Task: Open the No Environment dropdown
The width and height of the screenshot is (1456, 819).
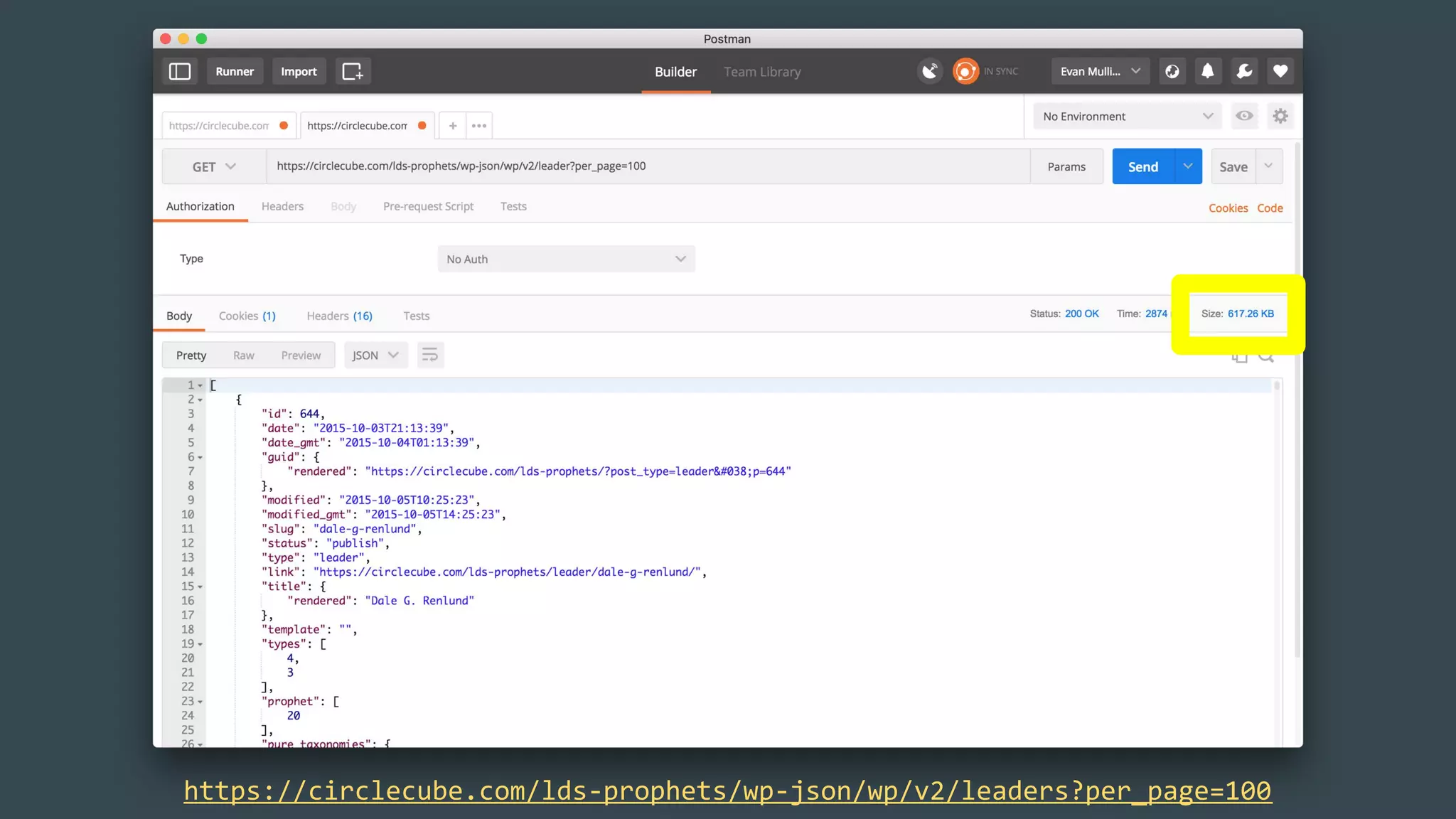Action: 1127,116
